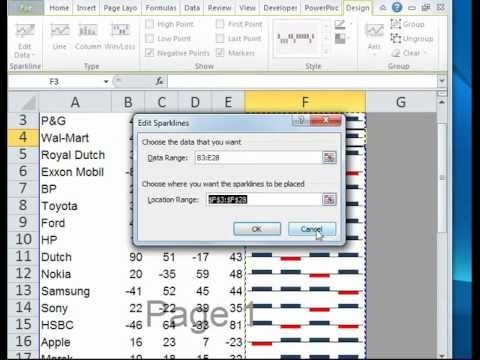480x360 pixels.
Task: Open the Home tab
Action: point(59,8)
